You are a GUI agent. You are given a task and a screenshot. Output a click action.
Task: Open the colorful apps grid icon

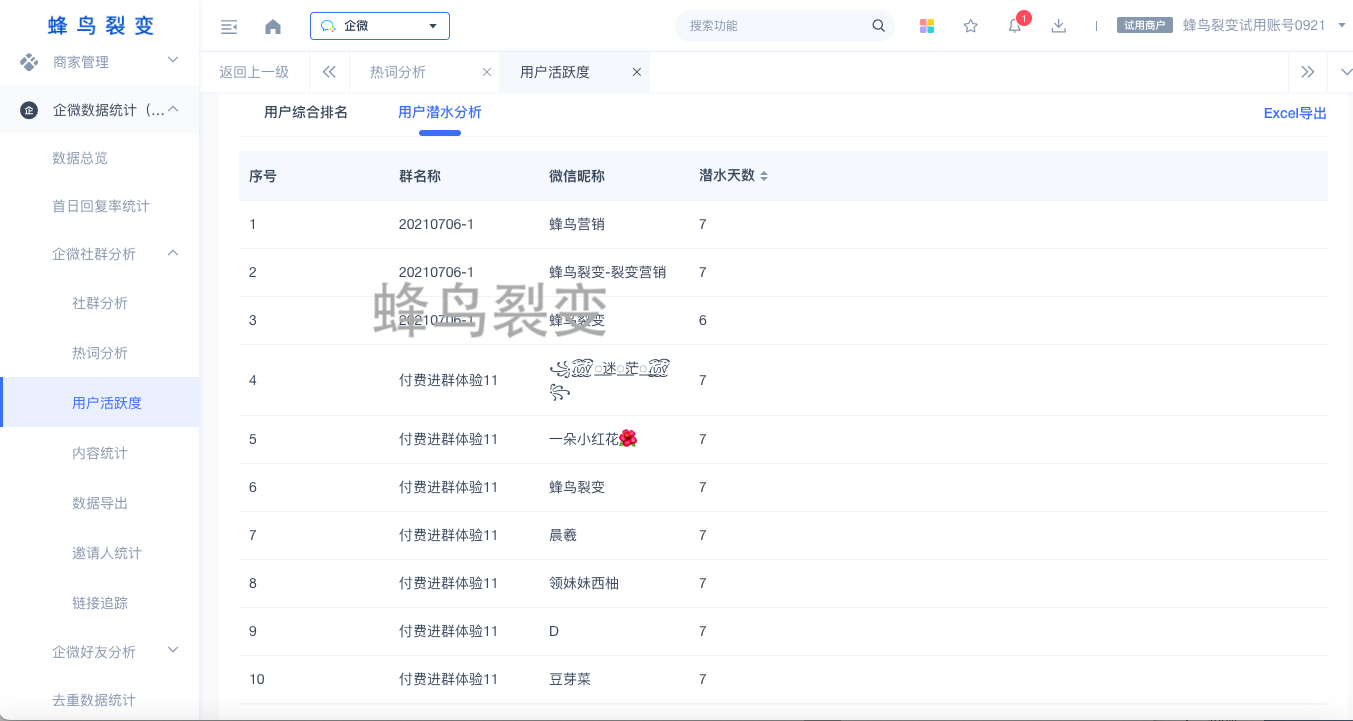tap(927, 26)
